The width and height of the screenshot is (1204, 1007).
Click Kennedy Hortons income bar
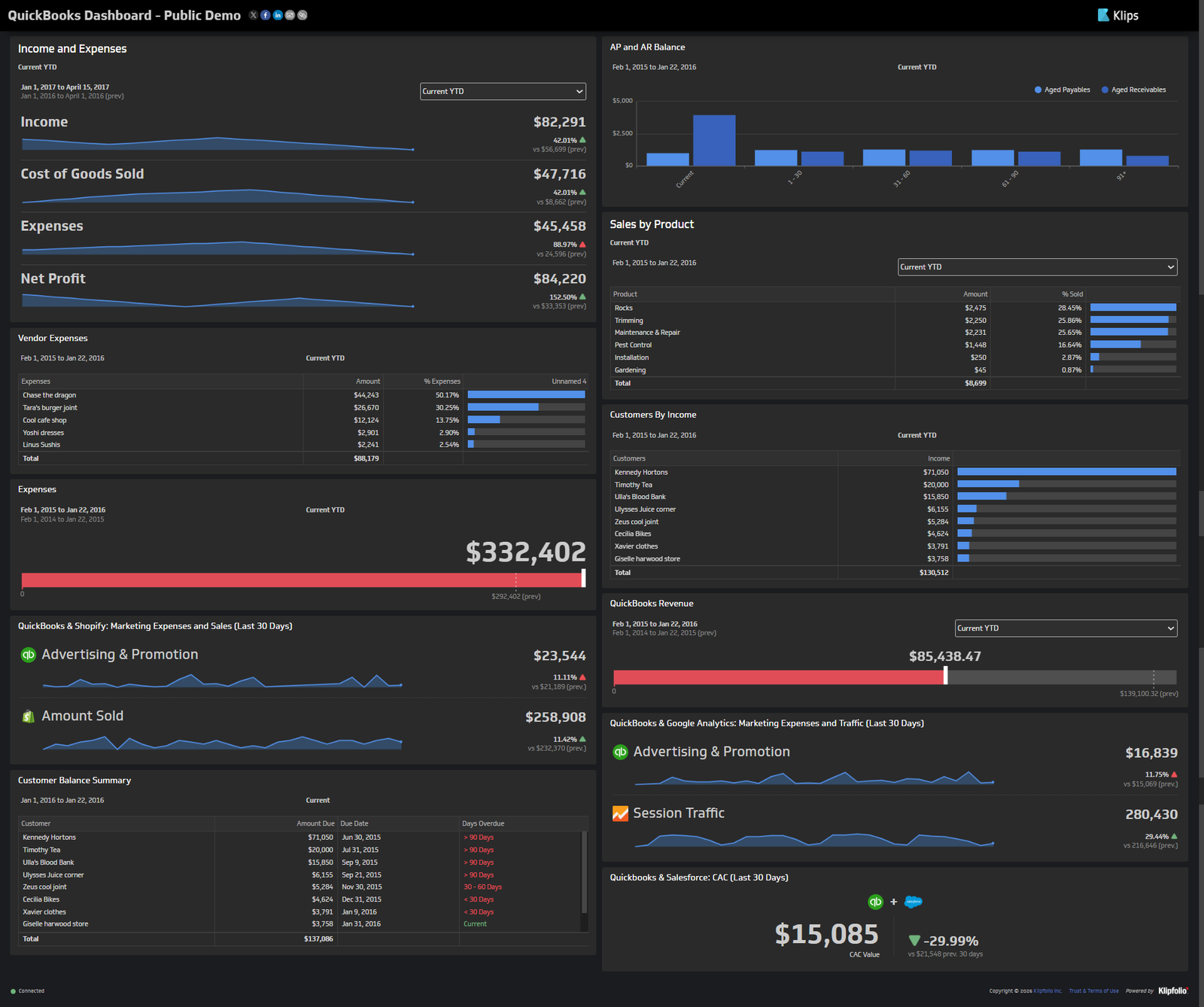[1066, 472]
